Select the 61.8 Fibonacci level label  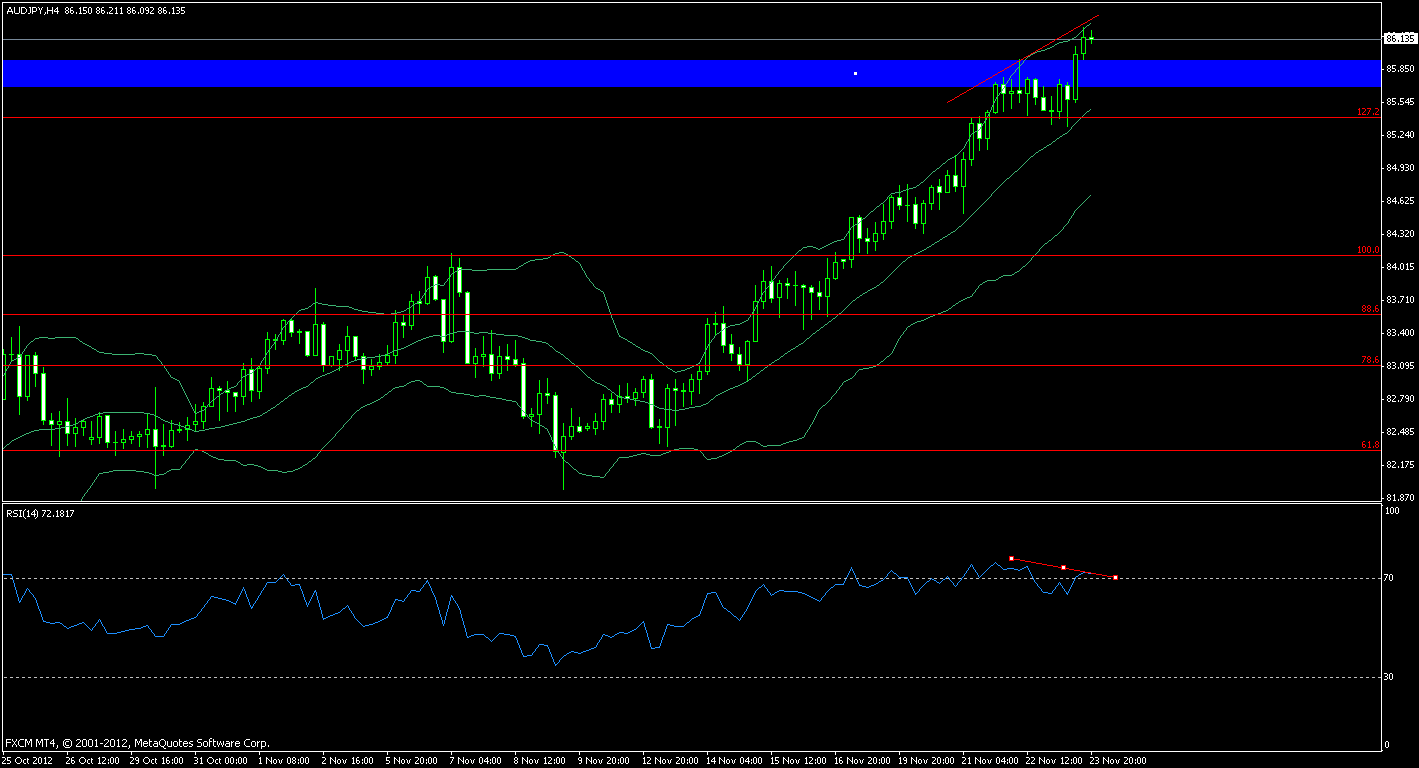click(1369, 445)
